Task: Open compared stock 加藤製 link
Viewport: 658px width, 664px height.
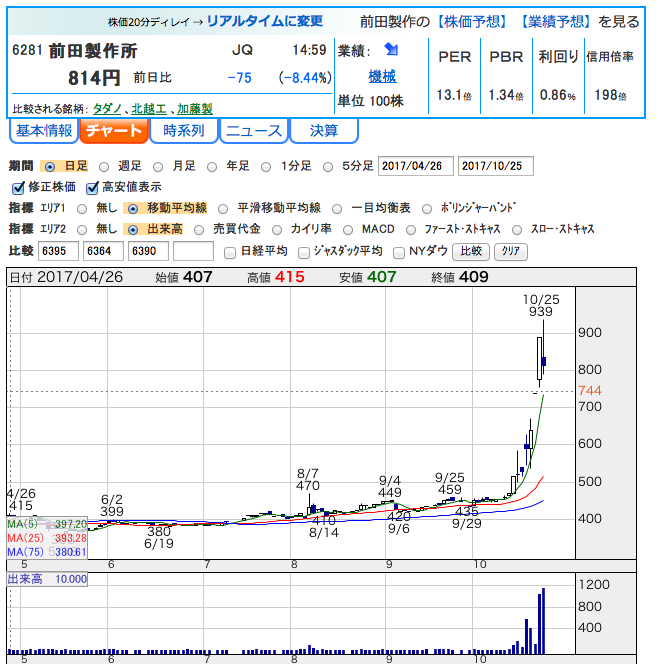Action: 195,109
